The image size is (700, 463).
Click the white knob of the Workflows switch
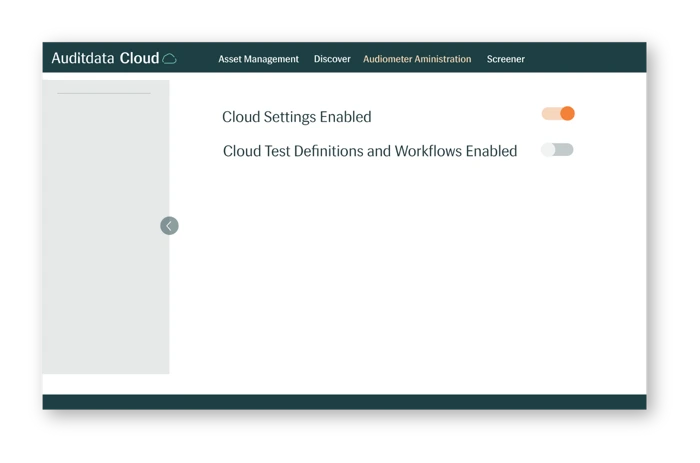coord(548,150)
